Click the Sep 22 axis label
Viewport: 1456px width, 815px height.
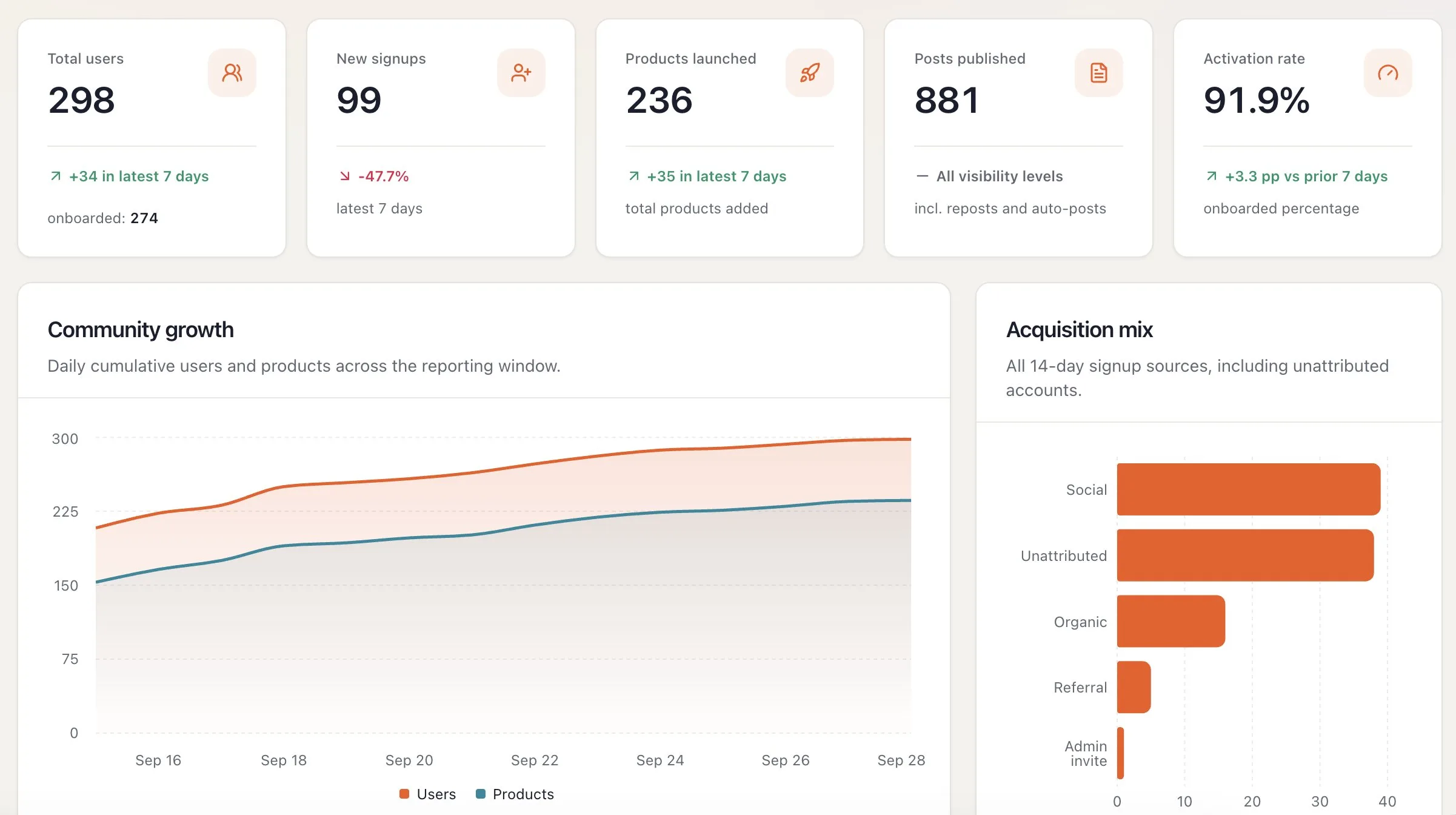[x=535, y=760]
